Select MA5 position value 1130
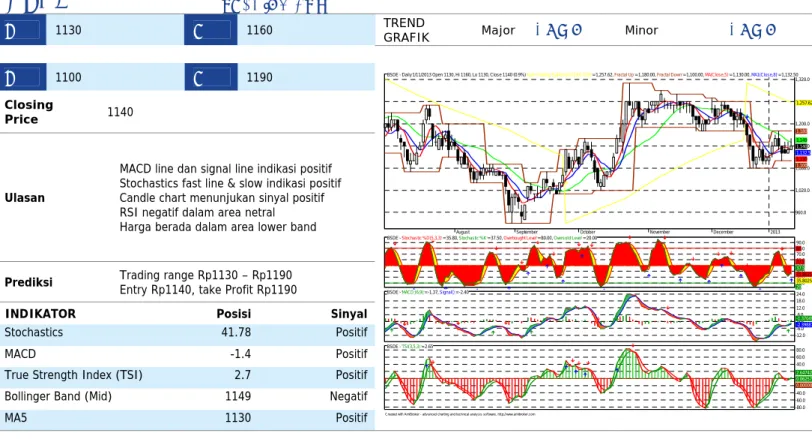812x439 pixels. pos(238,418)
